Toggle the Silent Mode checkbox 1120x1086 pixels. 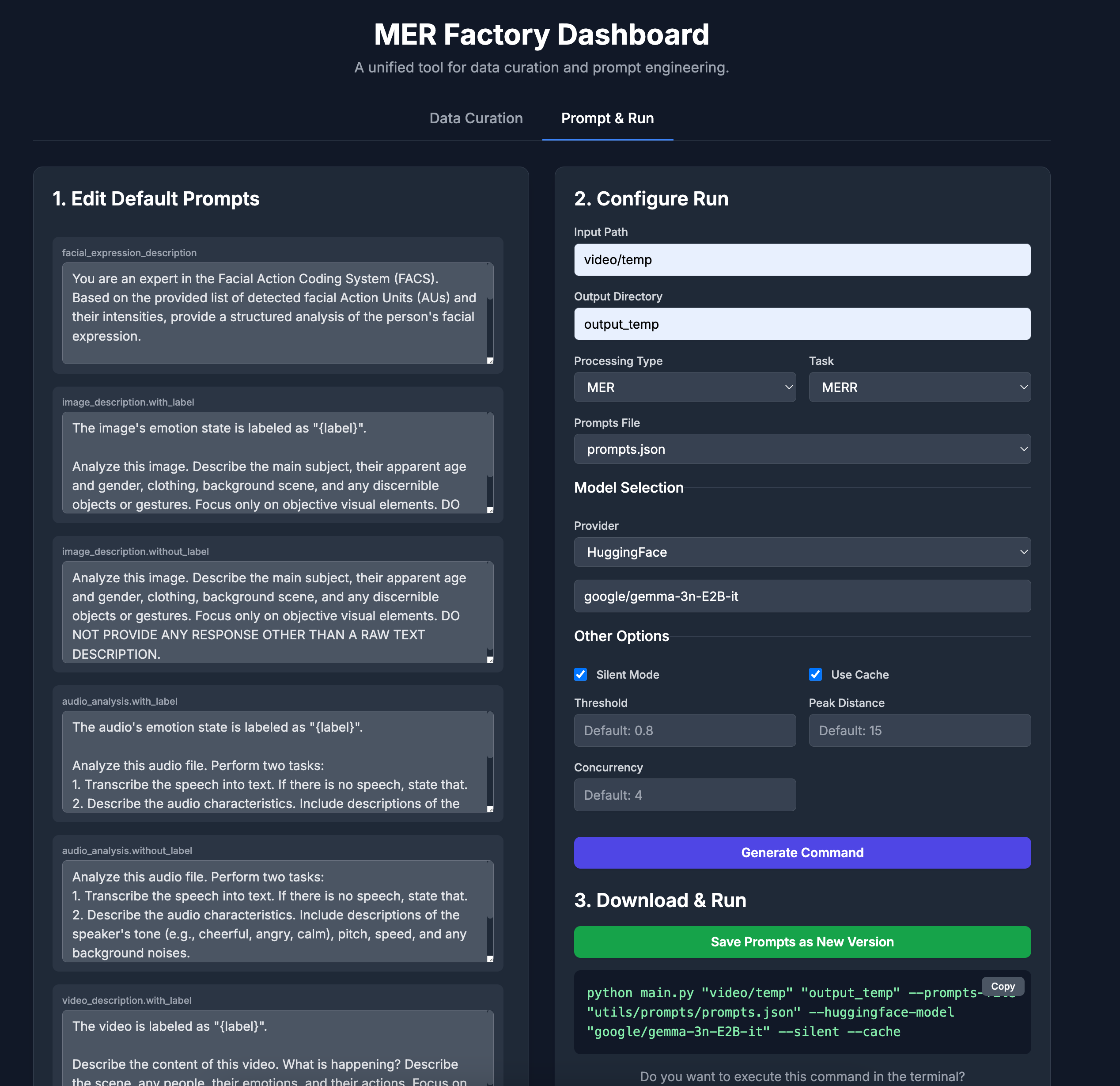[581, 675]
